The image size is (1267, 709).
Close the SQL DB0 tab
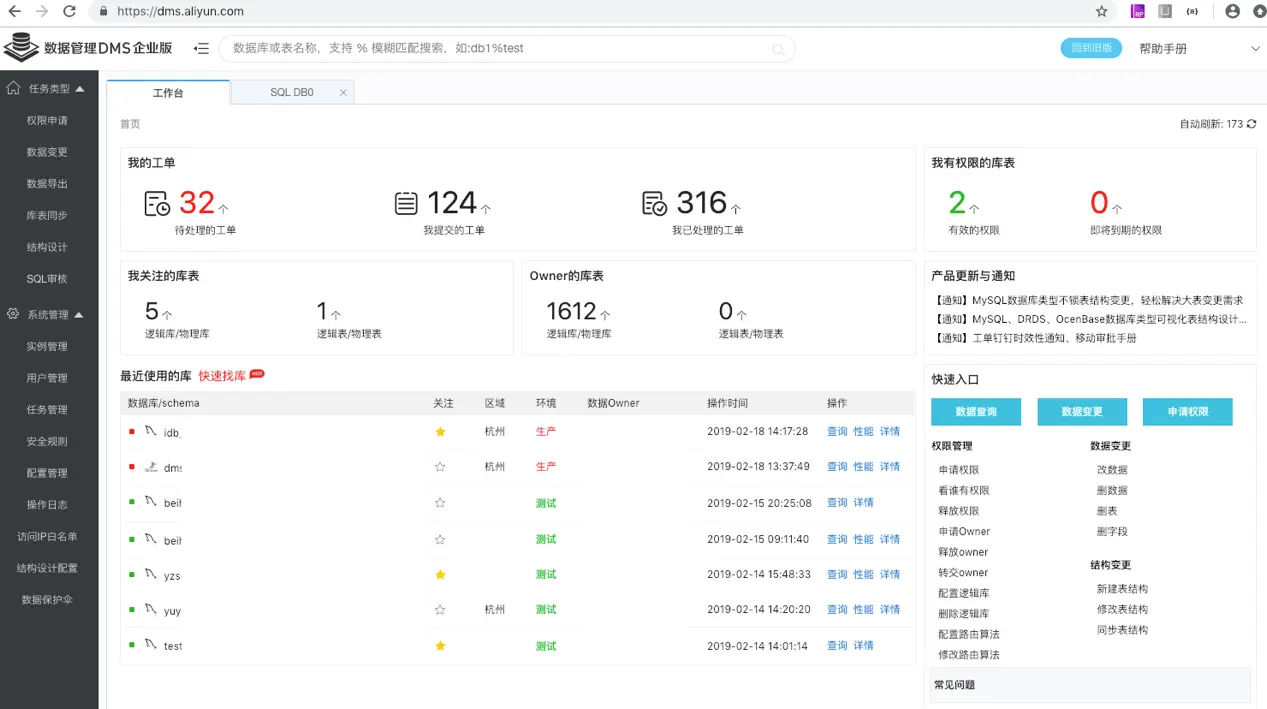(x=343, y=92)
